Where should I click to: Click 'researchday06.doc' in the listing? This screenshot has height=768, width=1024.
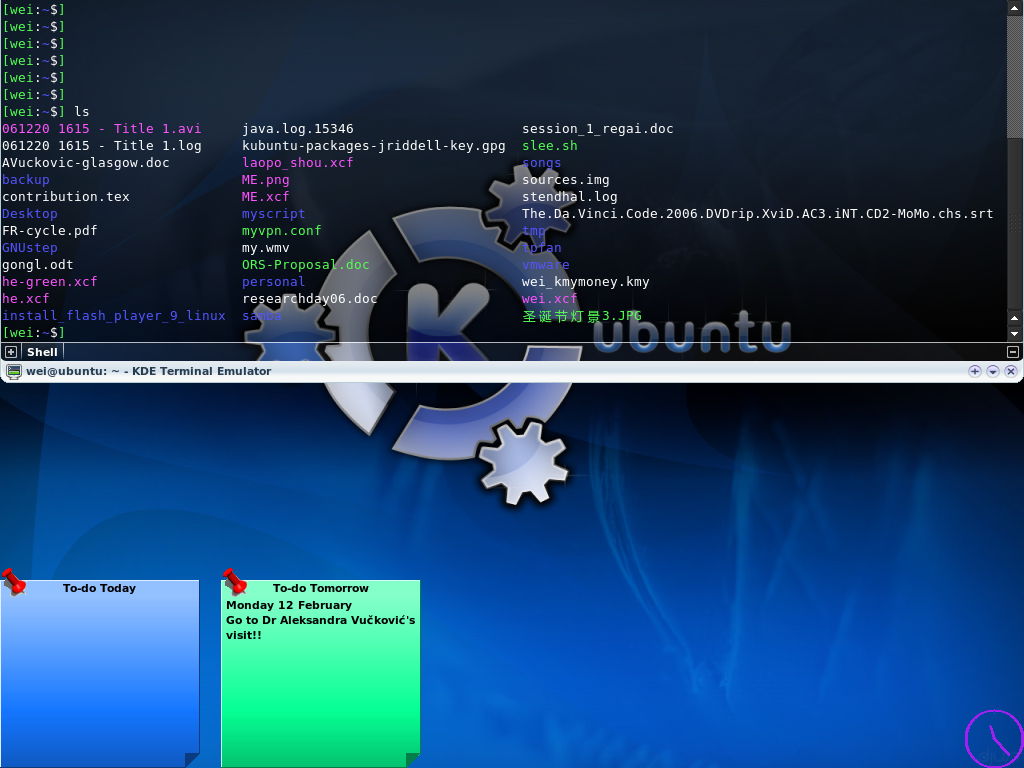coord(310,298)
